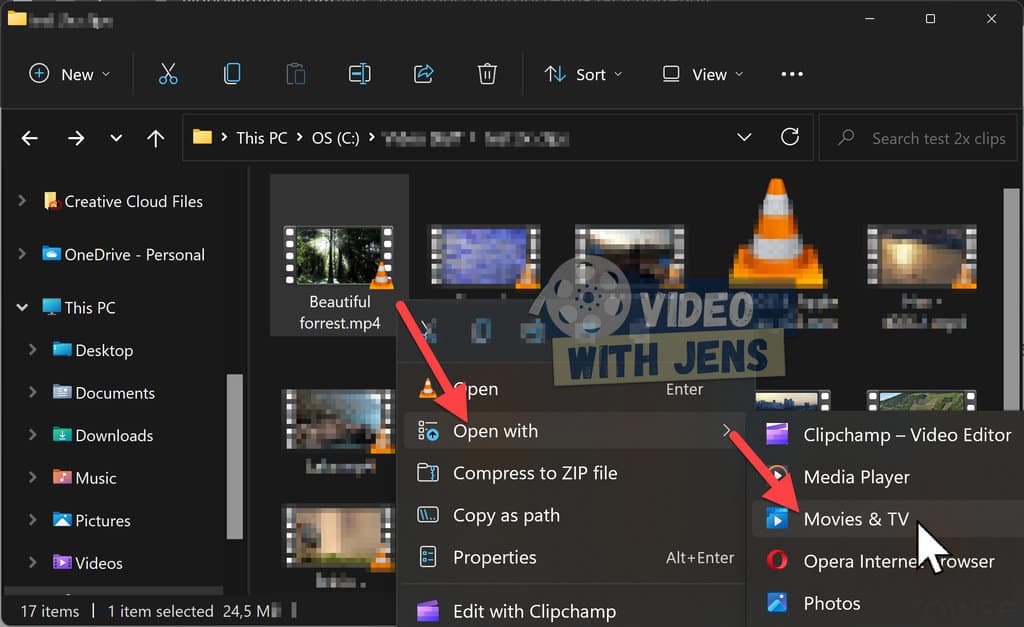The height and width of the screenshot is (627, 1024).
Task: Open with Photos app
Action: coord(888,603)
